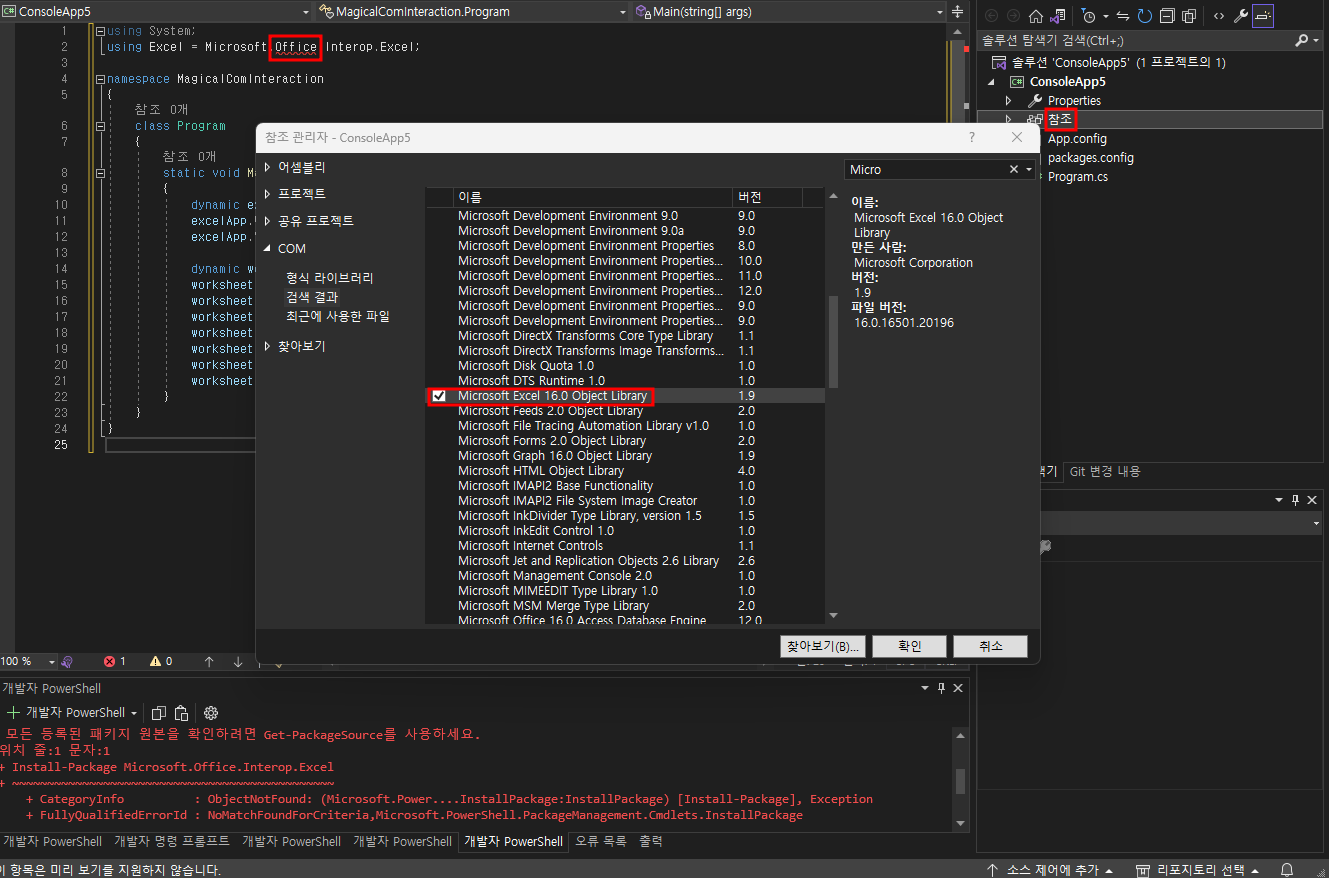Image resolution: width=1329 pixels, height=878 pixels.
Task: Click the Reference Manager list scrollbar thumb
Action: 833,341
